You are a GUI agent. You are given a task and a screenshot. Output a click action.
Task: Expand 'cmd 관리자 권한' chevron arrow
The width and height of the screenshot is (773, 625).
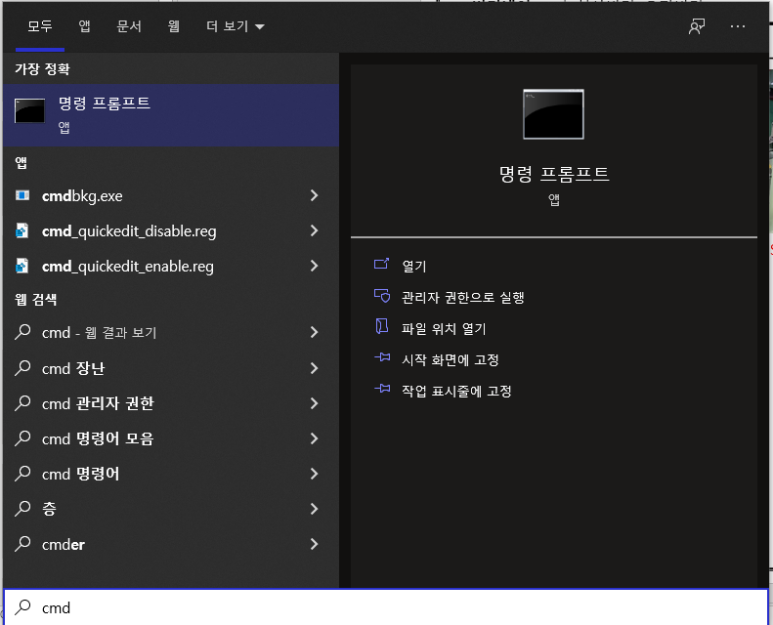click(x=314, y=404)
